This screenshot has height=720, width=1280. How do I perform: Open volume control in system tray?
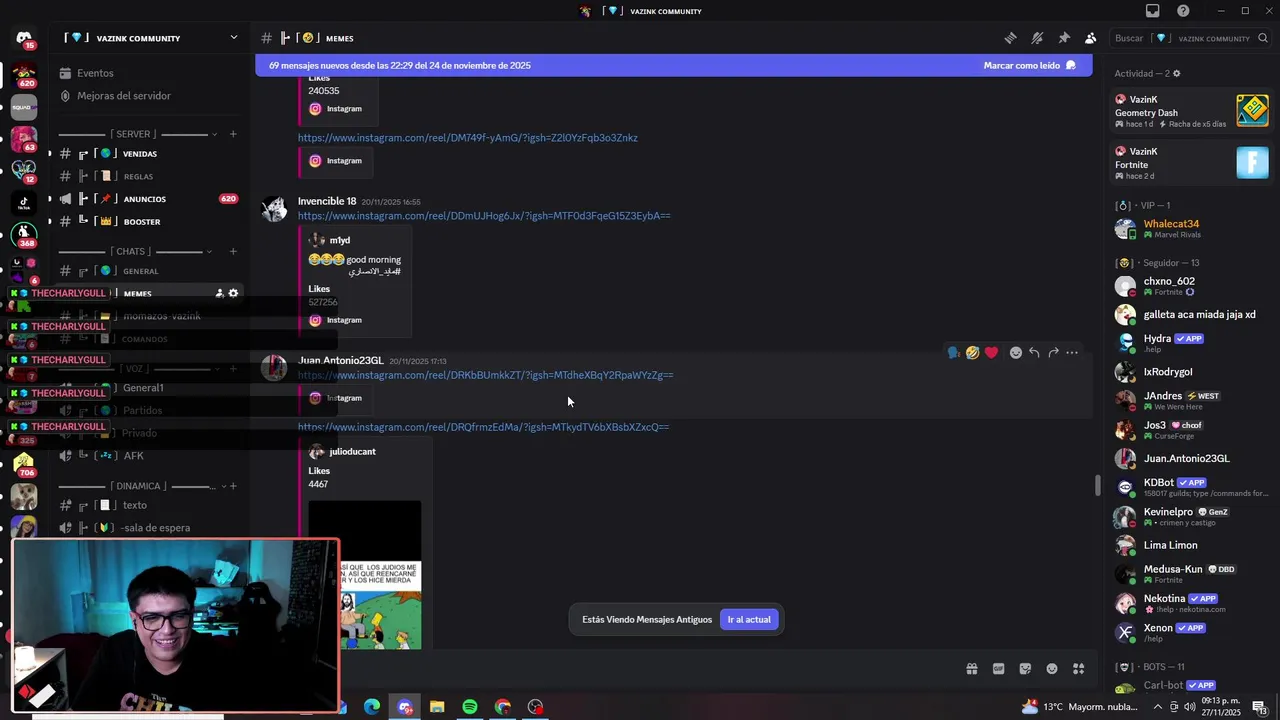[1189, 707]
